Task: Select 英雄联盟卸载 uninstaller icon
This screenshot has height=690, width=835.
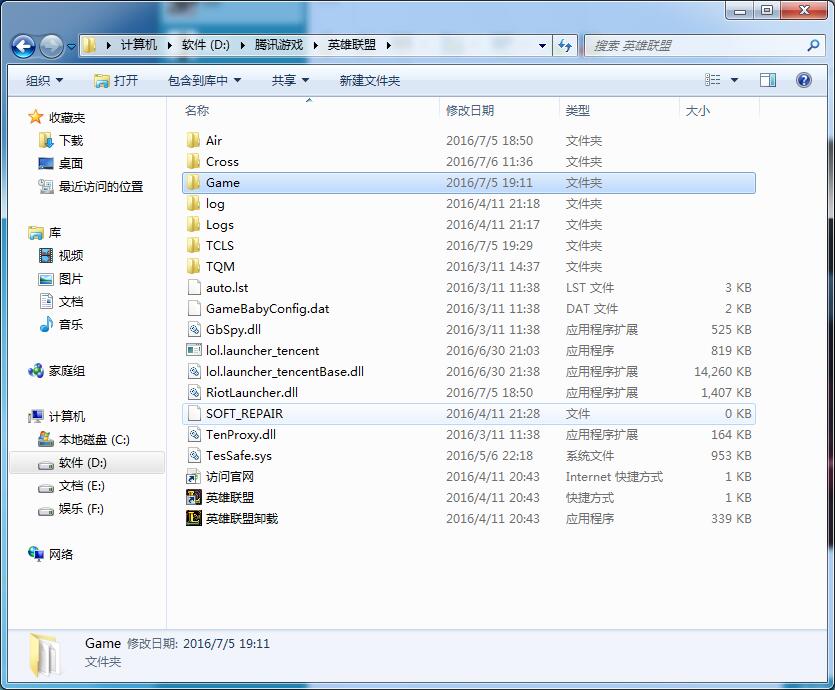Action: point(193,519)
